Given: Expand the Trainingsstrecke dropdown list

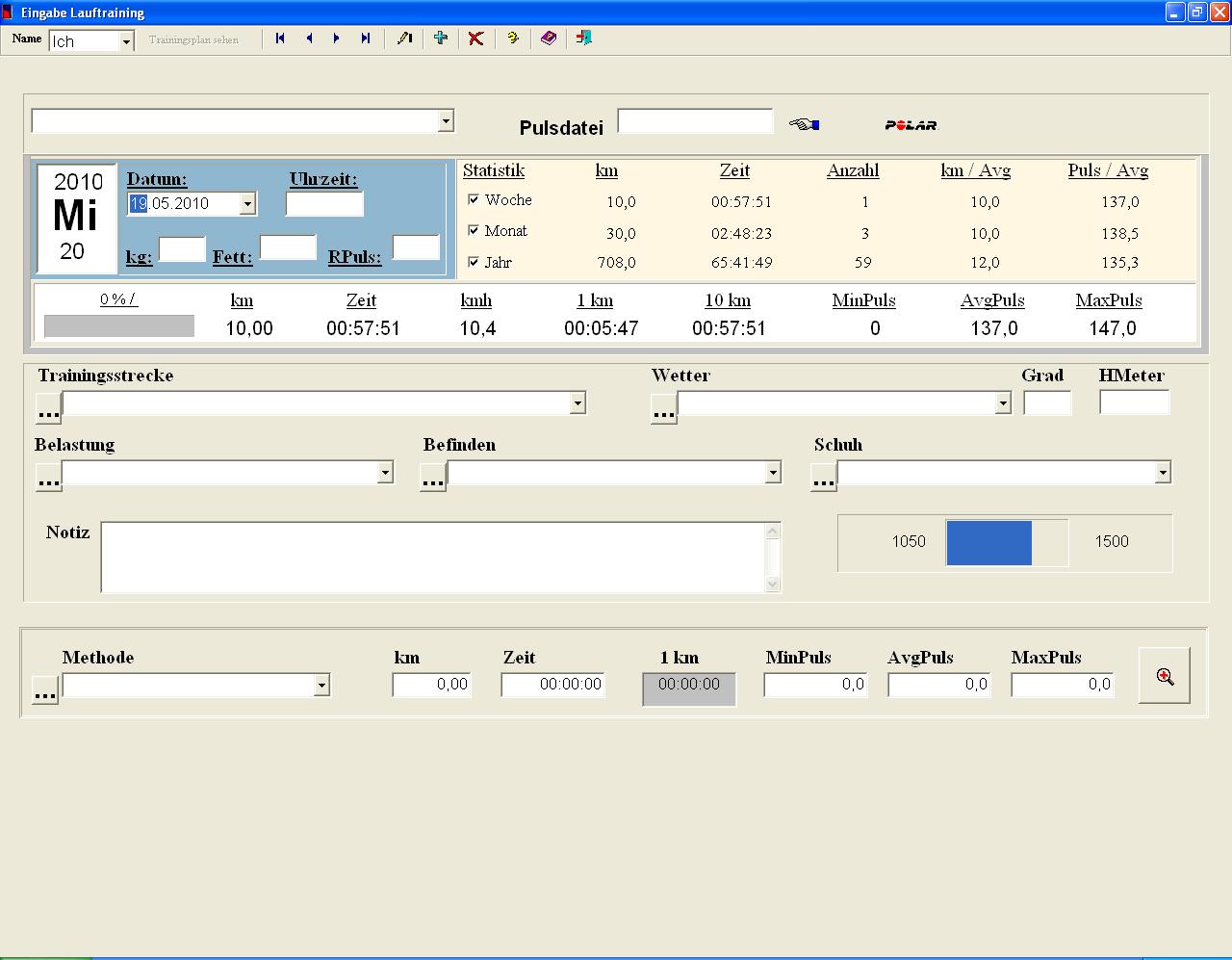Looking at the screenshot, I should click(577, 402).
